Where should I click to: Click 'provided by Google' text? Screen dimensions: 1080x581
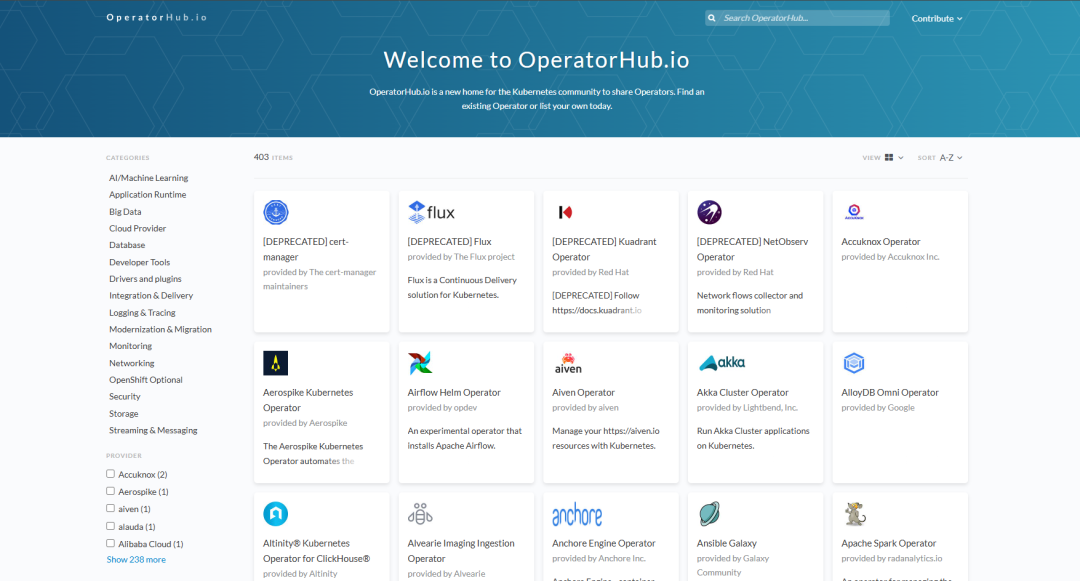878,408
